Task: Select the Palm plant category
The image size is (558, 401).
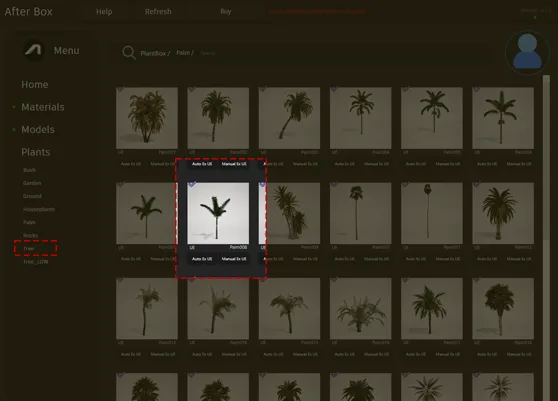Action: (x=29, y=222)
